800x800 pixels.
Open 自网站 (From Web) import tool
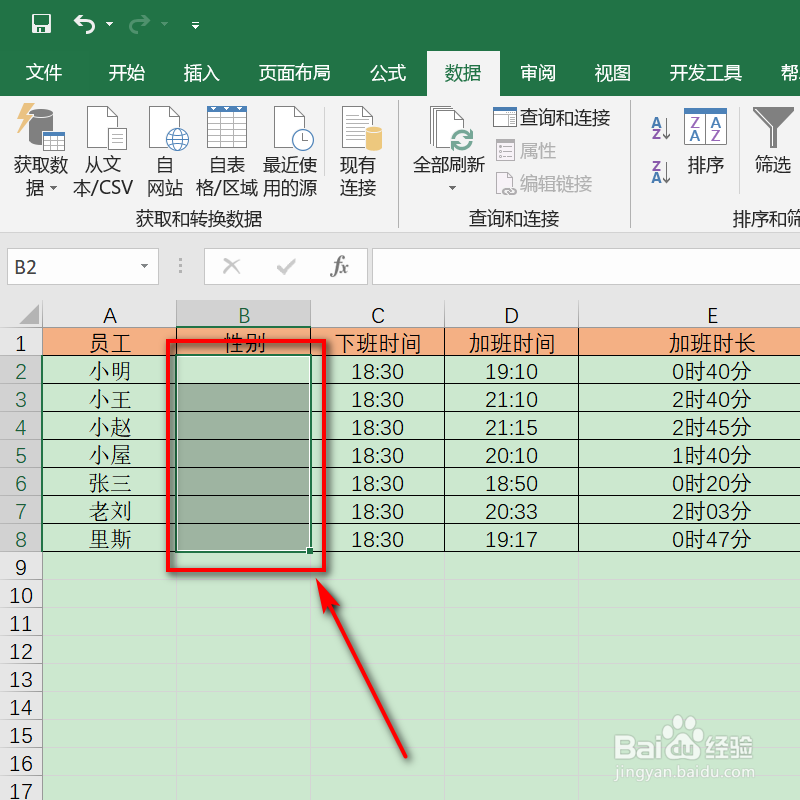point(165,145)
